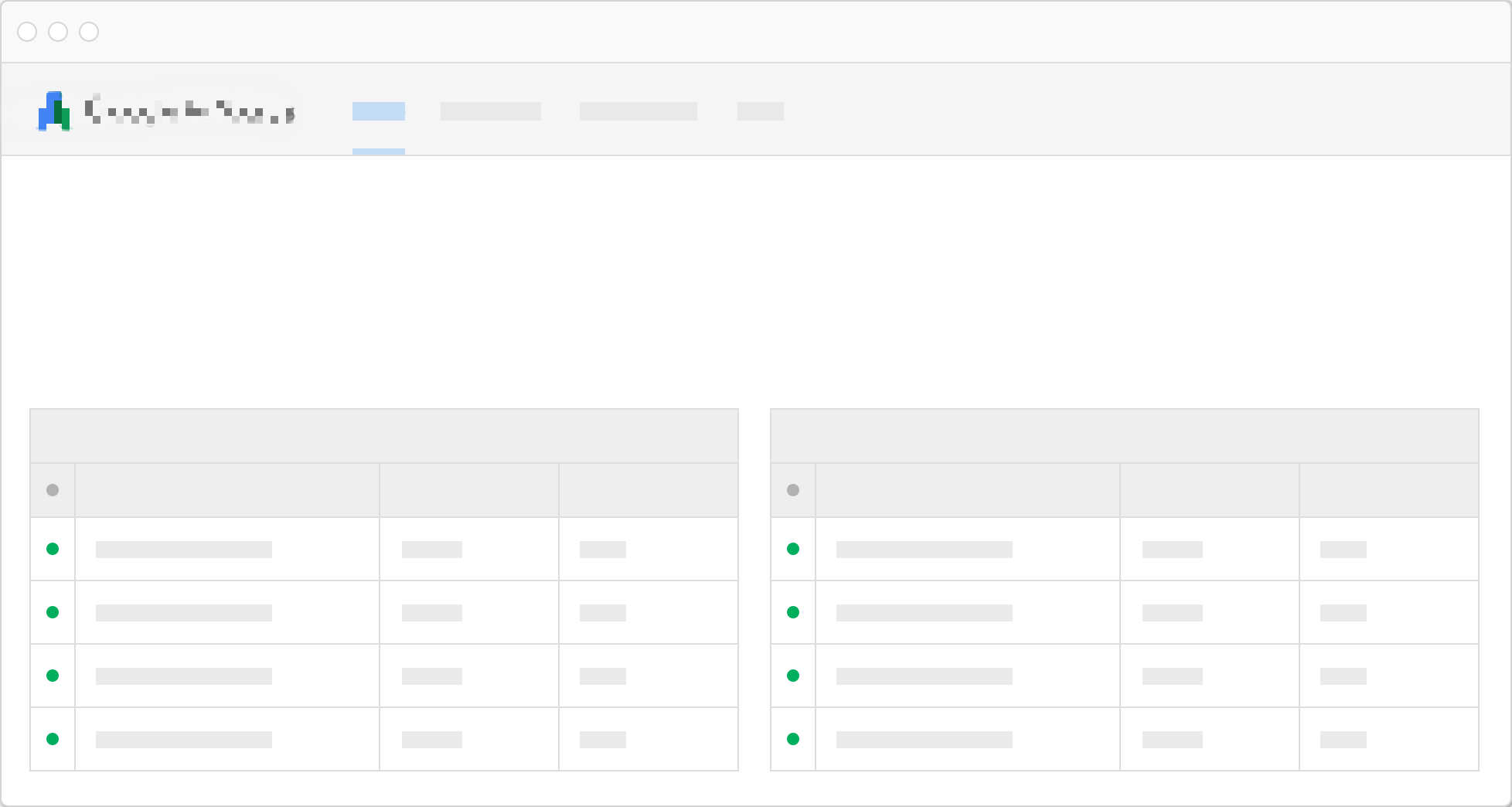Toggle green status dot in left table's first row
The width and height of the screenshot is (1512, 807).
click(53, 549)
